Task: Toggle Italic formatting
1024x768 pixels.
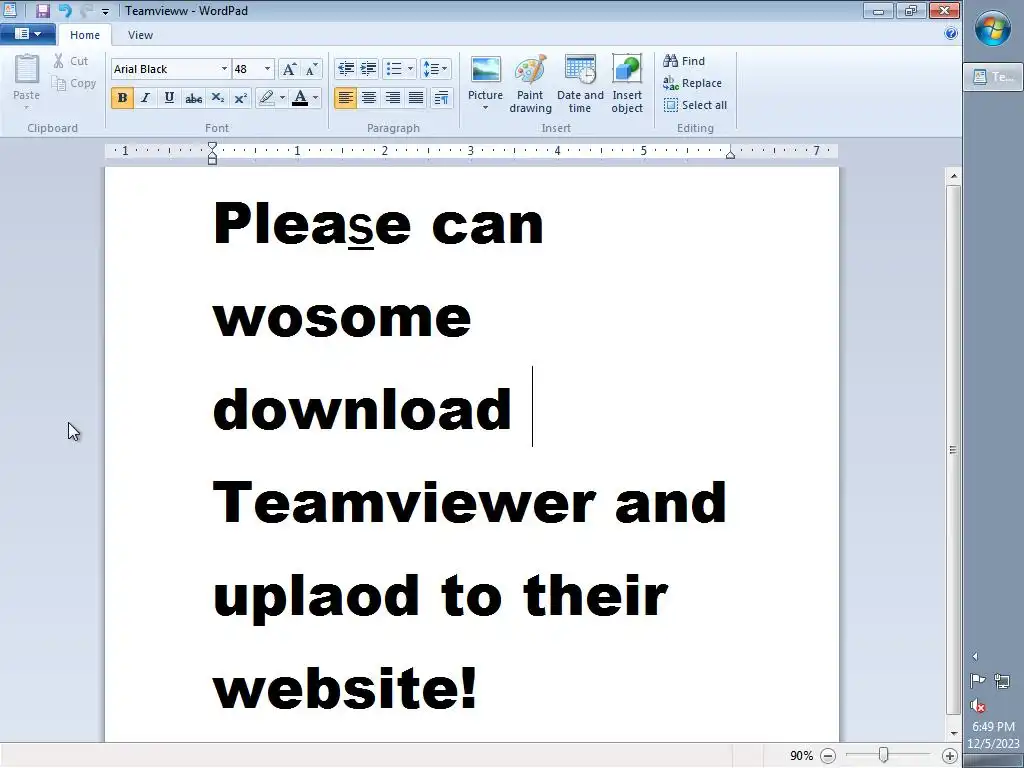Action: (x=145, y=98)
